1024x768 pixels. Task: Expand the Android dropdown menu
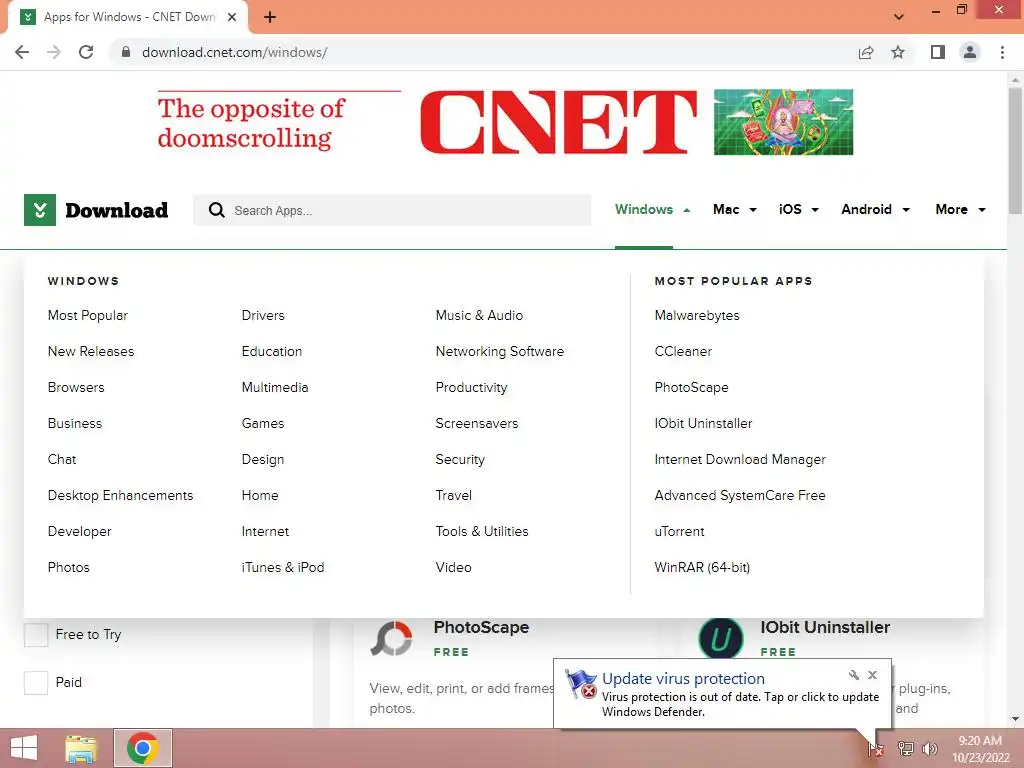(876, 210)
